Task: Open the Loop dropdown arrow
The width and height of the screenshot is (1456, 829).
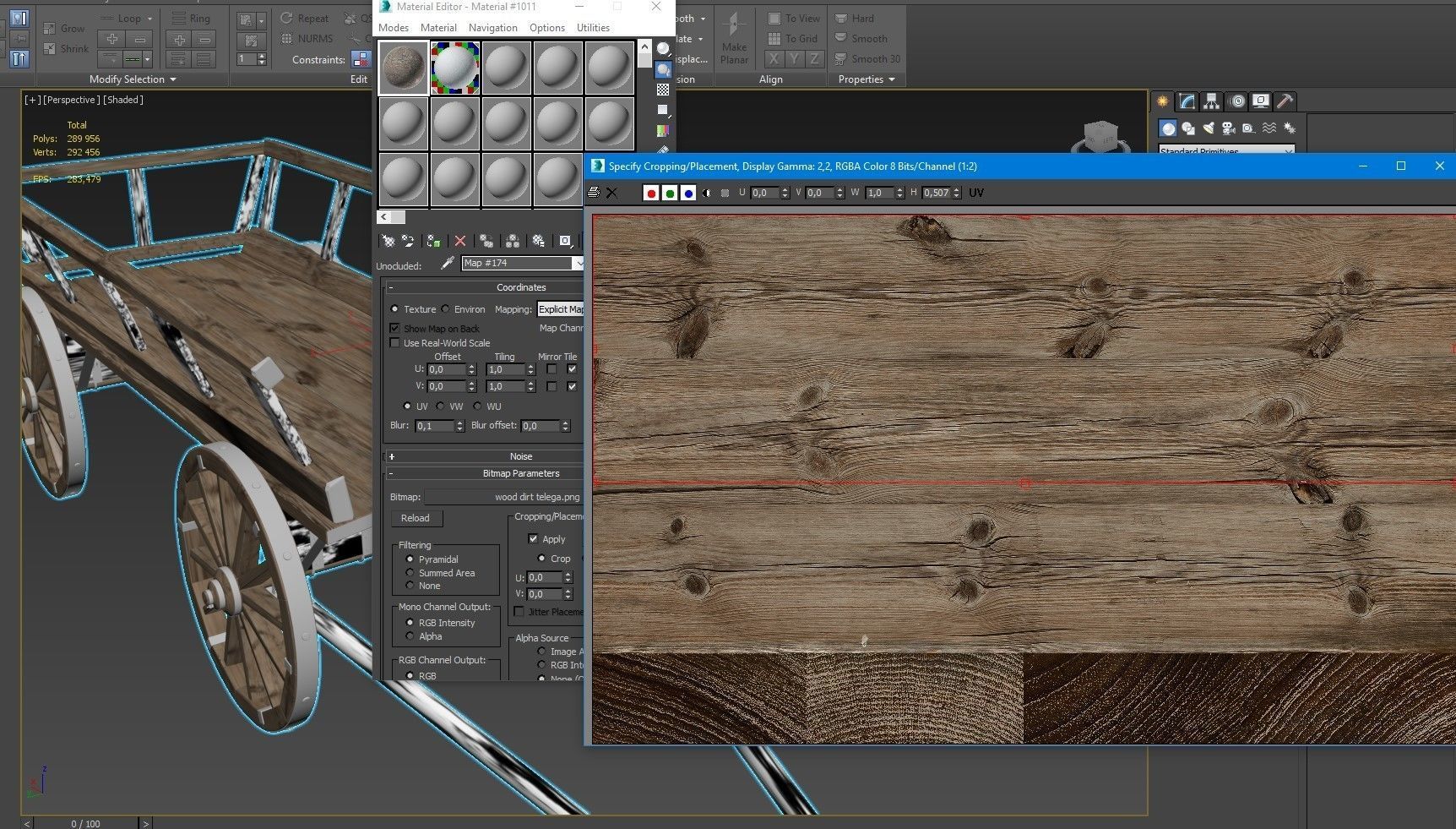Action: coord(149,19)
